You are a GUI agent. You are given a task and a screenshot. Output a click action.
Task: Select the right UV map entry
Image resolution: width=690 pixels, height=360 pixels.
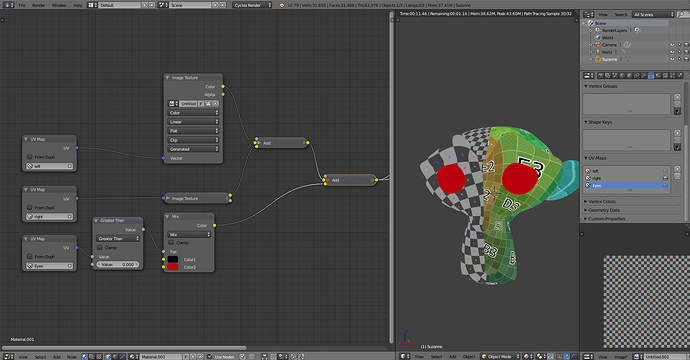[x=626, y=178]
